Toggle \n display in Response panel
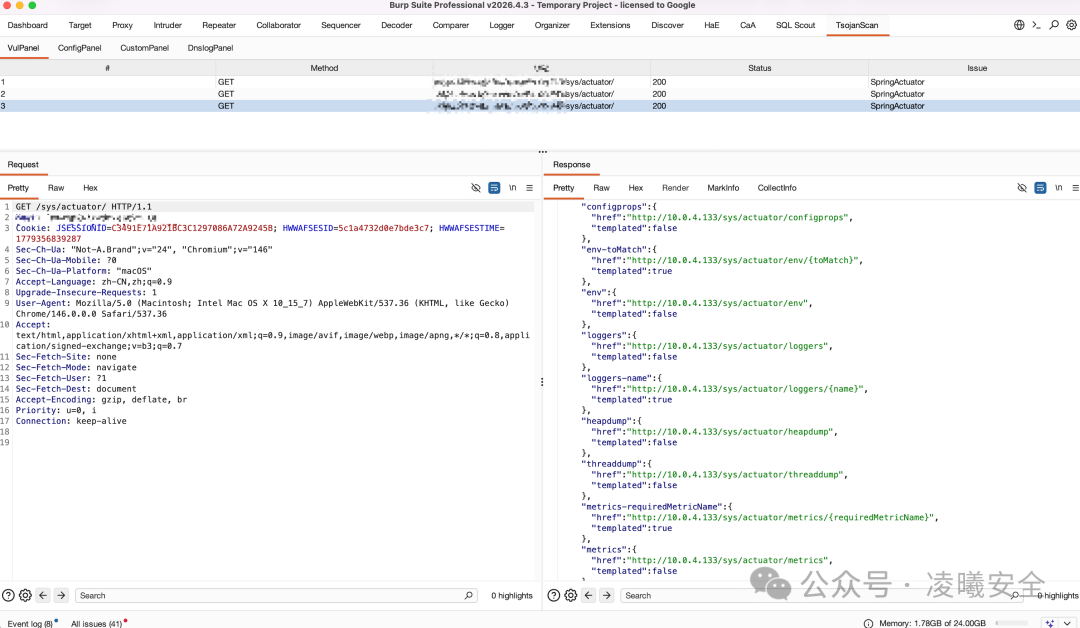This screenshot has height=628, width=1080. (x=1059, y=188)
